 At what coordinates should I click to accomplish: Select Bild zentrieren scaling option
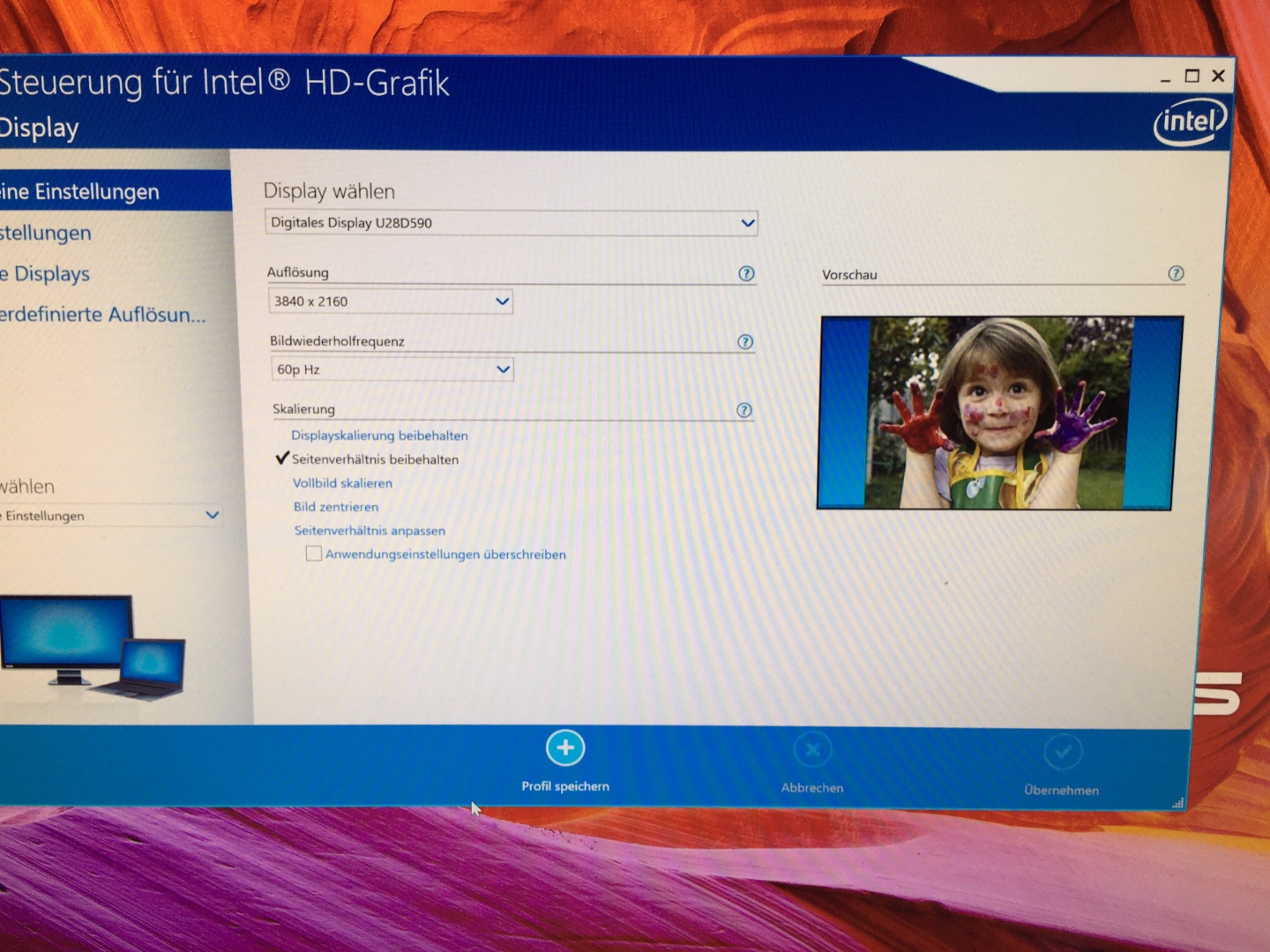(336, 507)
